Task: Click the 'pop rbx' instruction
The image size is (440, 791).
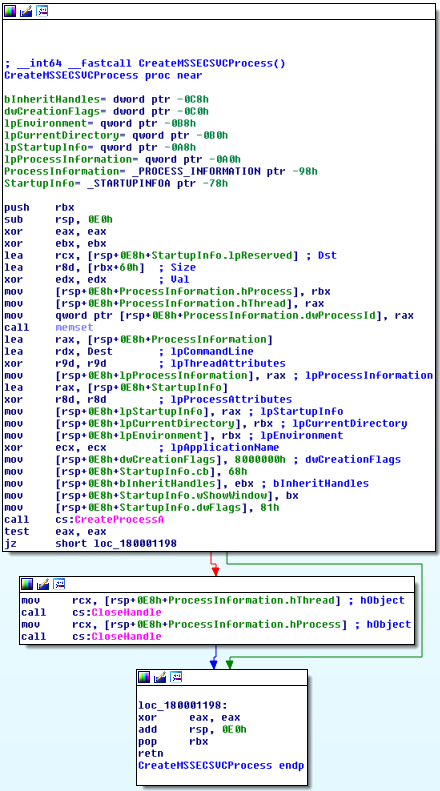Action: (x=173, y=742)
